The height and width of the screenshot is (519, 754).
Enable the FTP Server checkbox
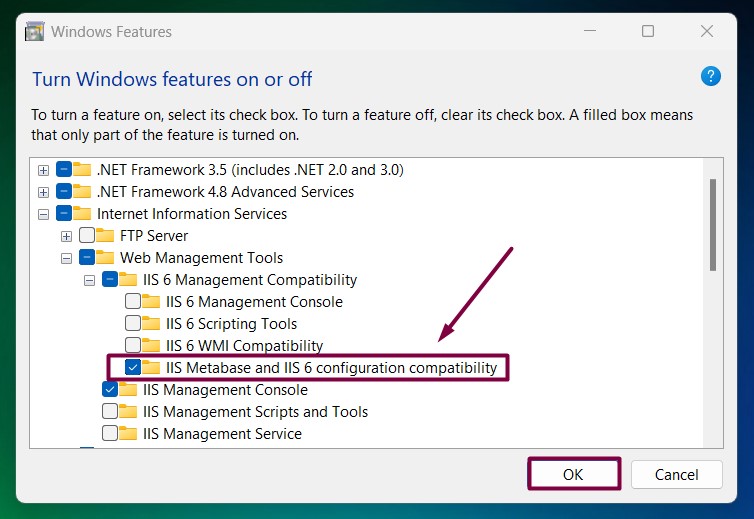[x=87, y=235]
